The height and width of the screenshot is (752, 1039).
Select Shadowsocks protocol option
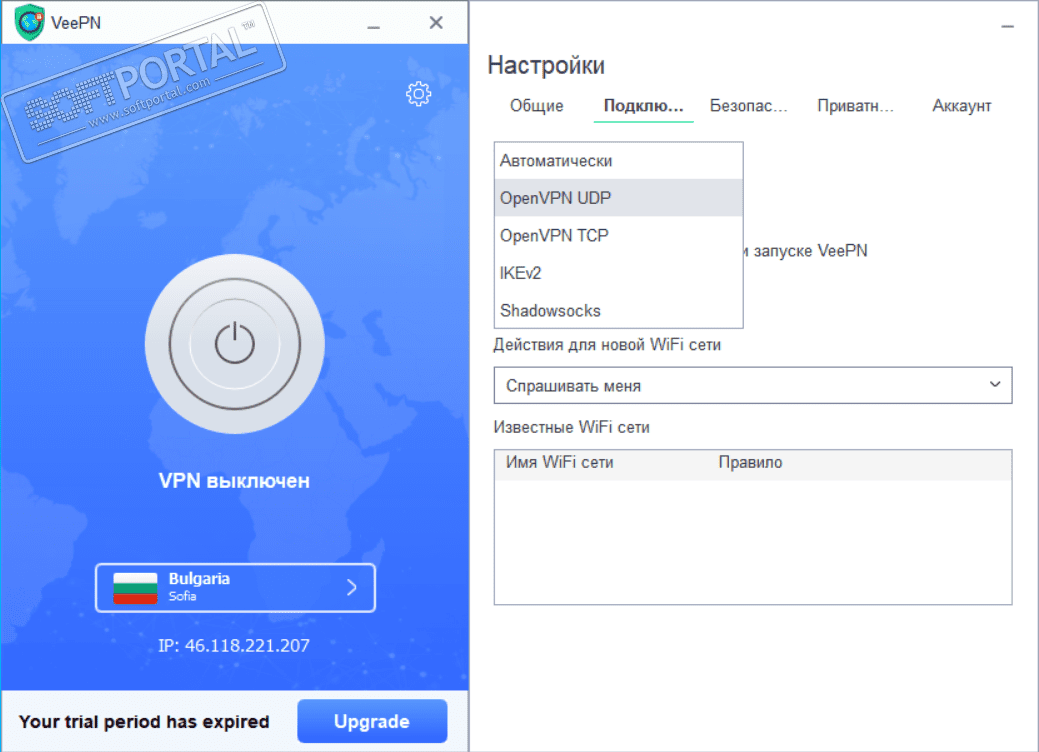click(618, 310)
